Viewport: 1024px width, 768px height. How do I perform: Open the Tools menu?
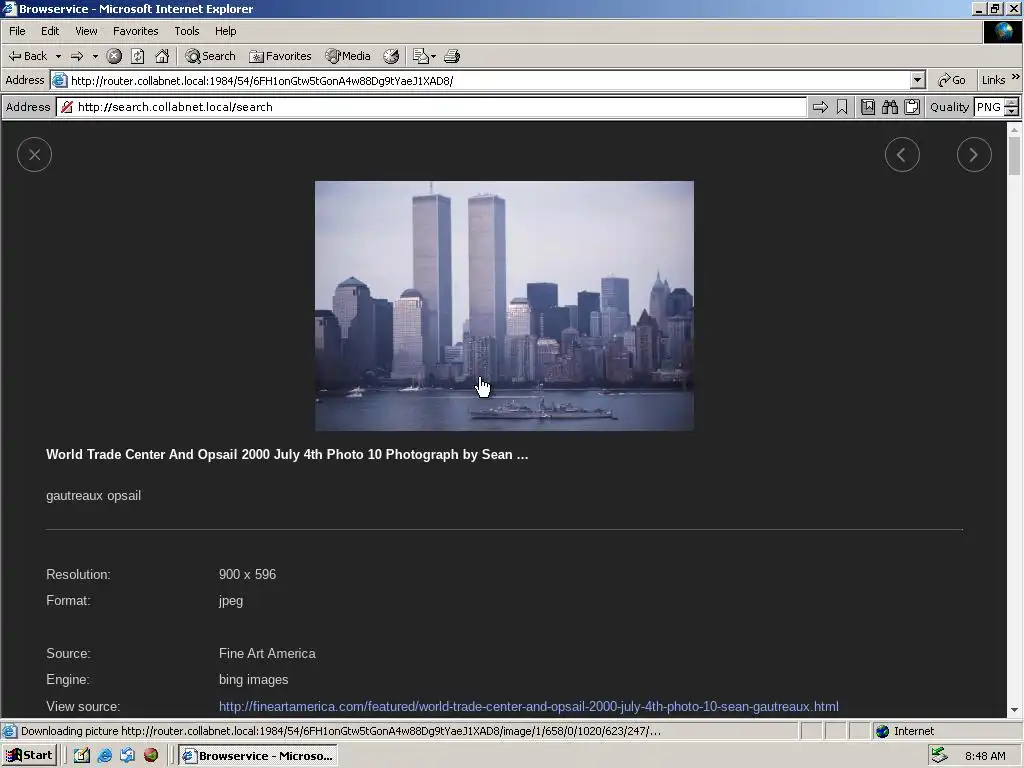[x=186, y=31]
